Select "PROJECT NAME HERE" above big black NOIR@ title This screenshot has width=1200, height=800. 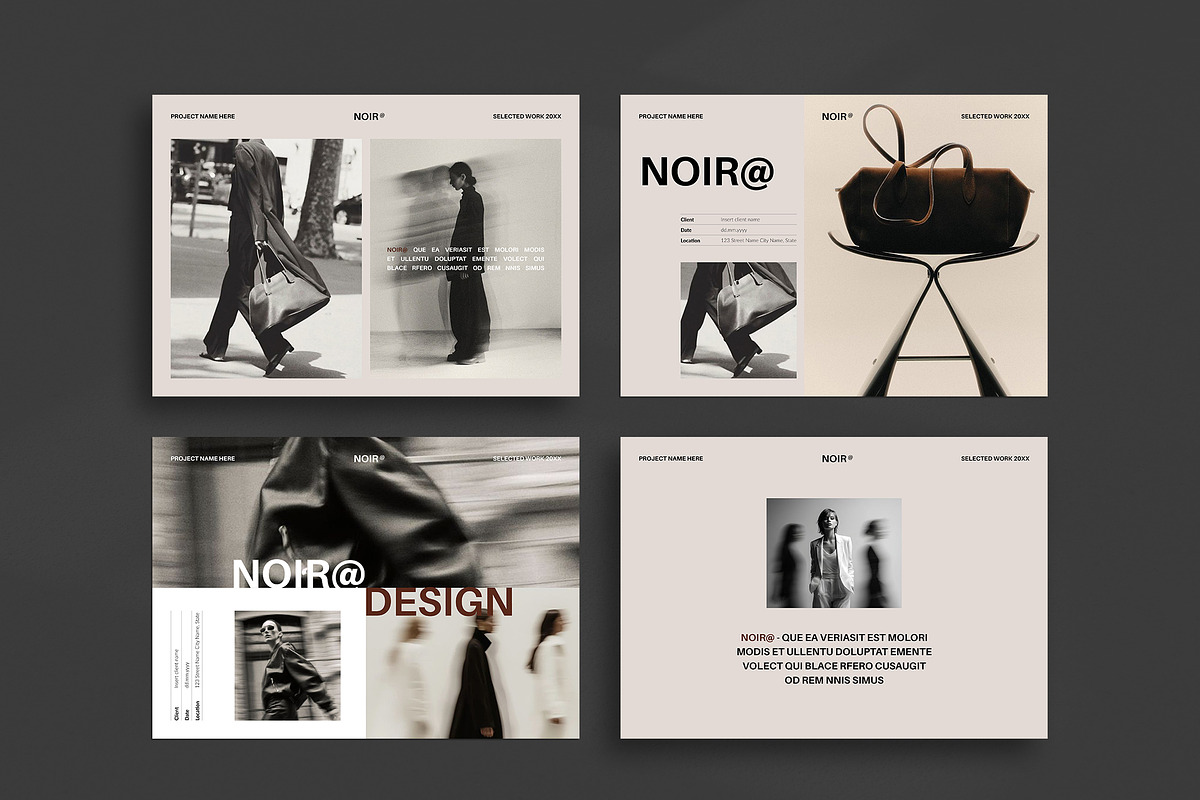tap(671, 117)
